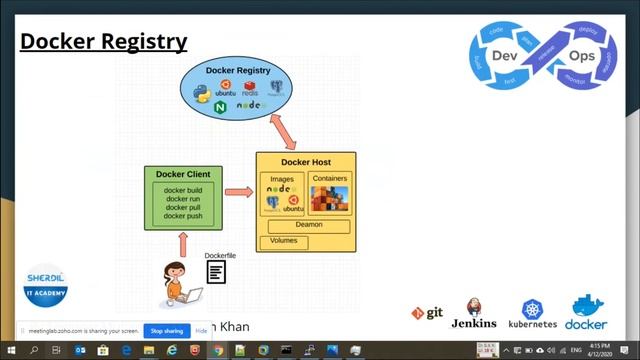This screenshot has width=640, height=360.
Task: Click the shipping containers picture
Action: pyautogui.click(x=330, y=199)
